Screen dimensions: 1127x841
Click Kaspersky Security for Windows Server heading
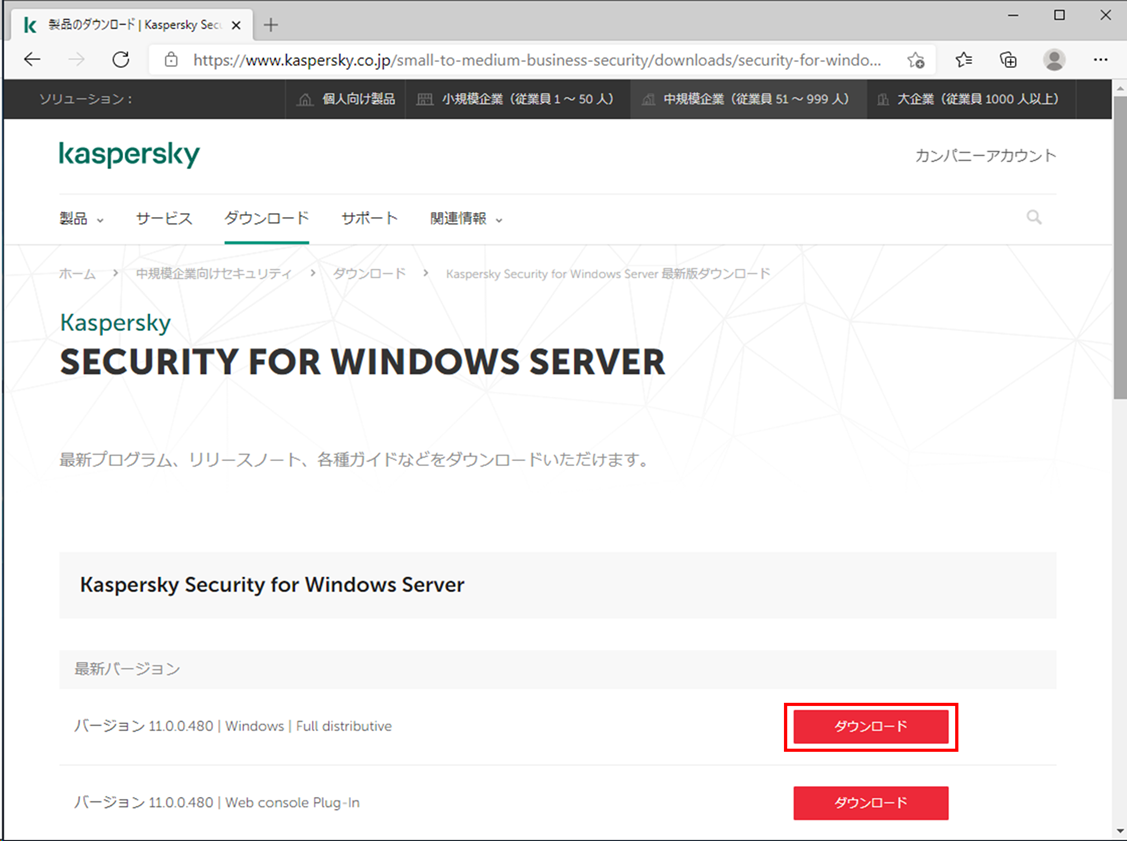[272, 584]
